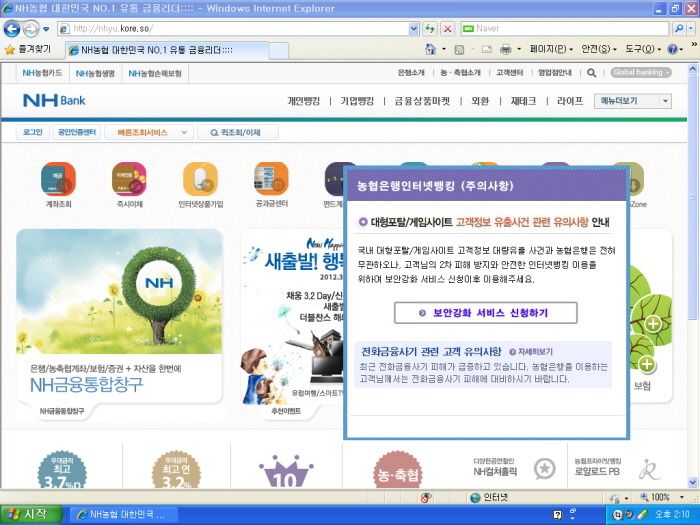Select 외환 main menu
This screenshot has width=700, height=525.
point(480,101)
